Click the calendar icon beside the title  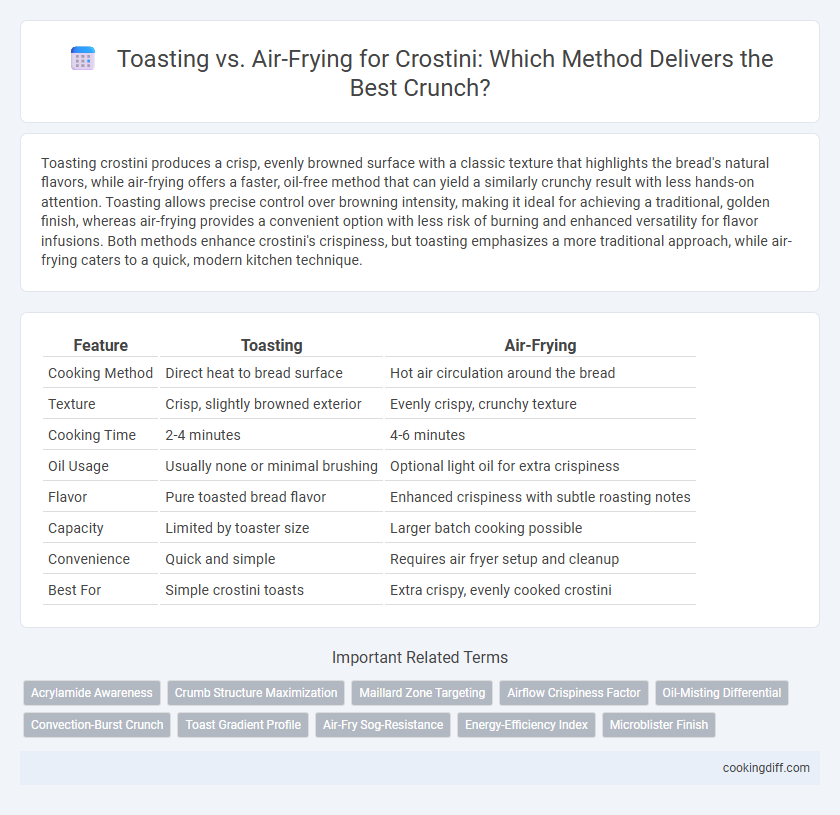[x=83, y=58]
